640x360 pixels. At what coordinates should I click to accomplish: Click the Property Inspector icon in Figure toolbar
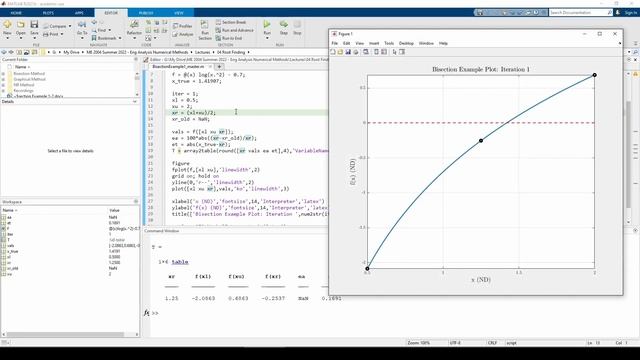click(x=402, y=52)
